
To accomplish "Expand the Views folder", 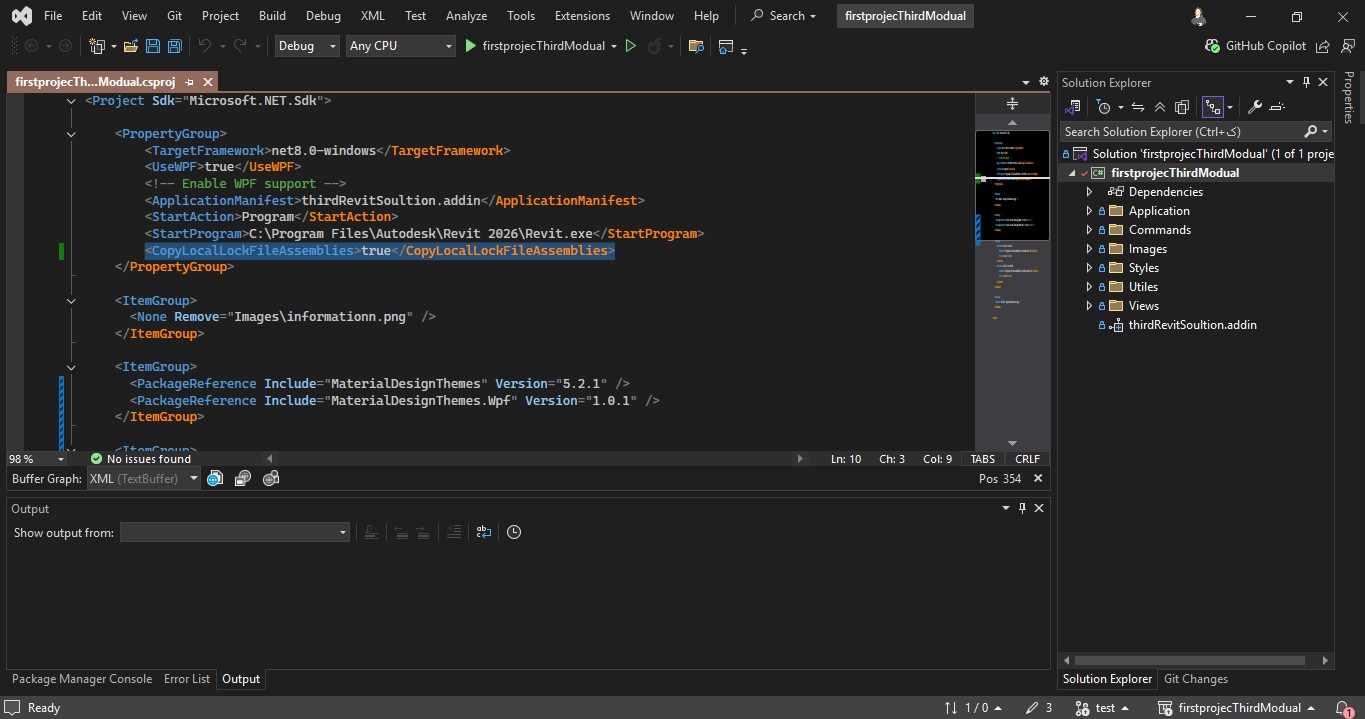I will [1090, 306].
